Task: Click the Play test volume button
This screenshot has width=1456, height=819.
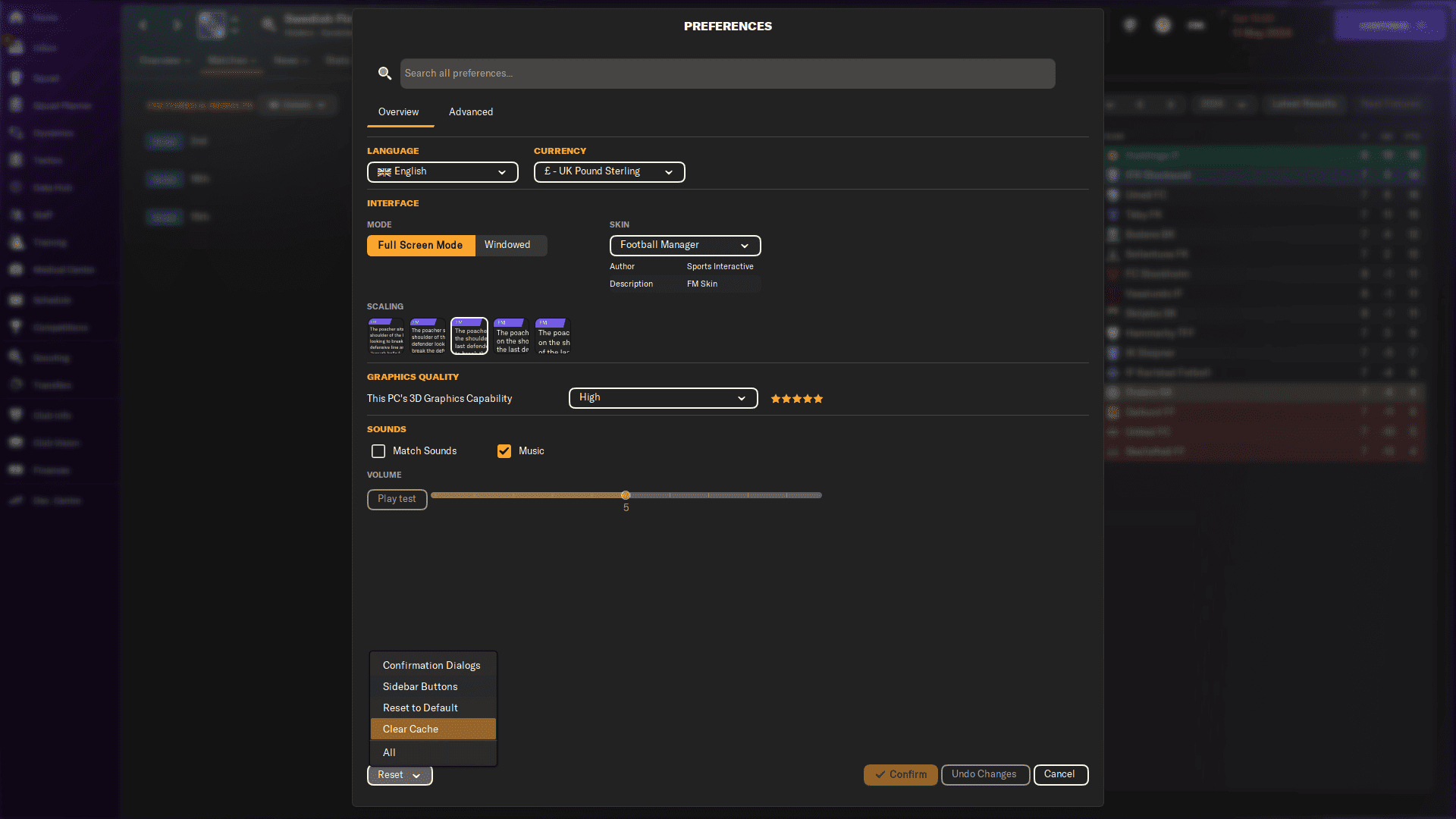Action: 397,499
